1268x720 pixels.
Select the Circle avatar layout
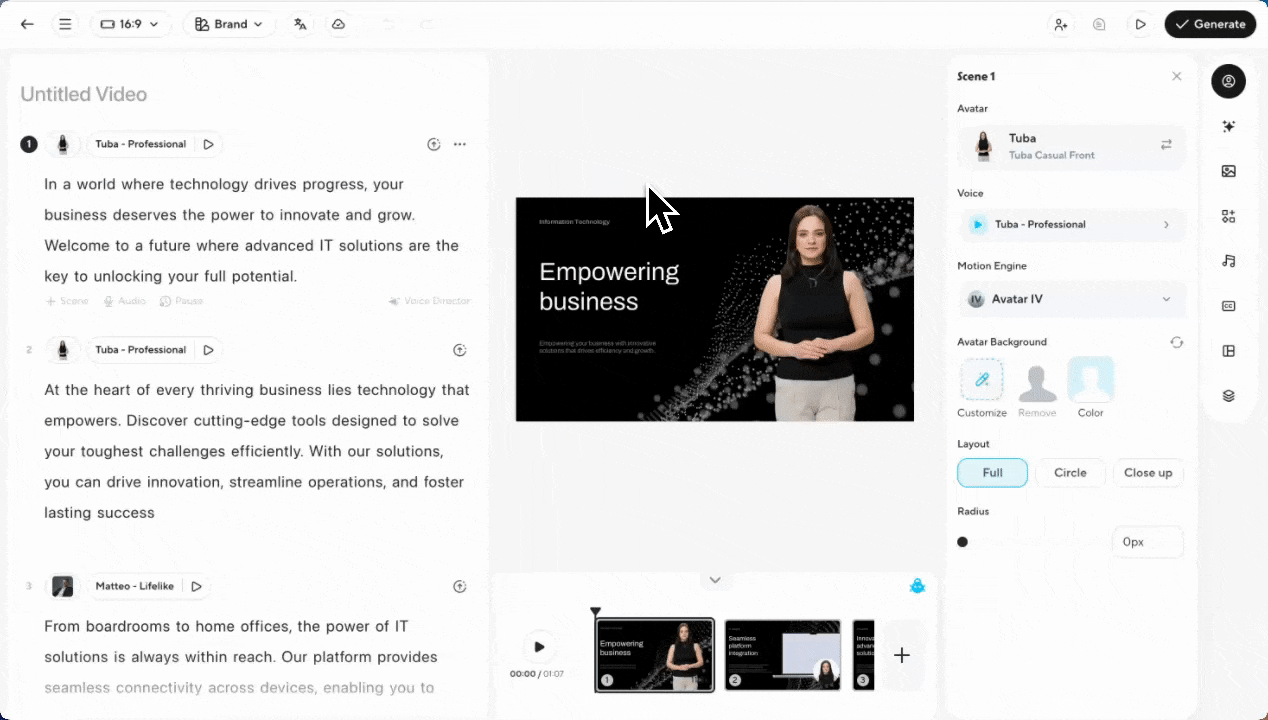(x=1070, y=473)
